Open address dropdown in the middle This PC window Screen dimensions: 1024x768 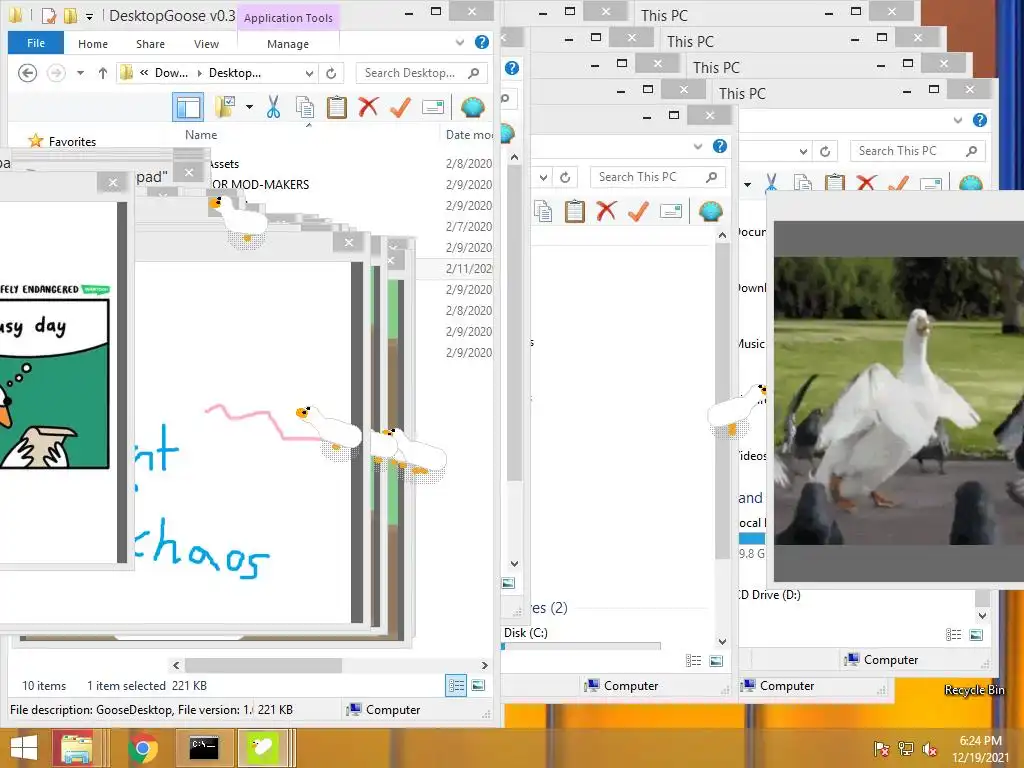tap(543, 178)
